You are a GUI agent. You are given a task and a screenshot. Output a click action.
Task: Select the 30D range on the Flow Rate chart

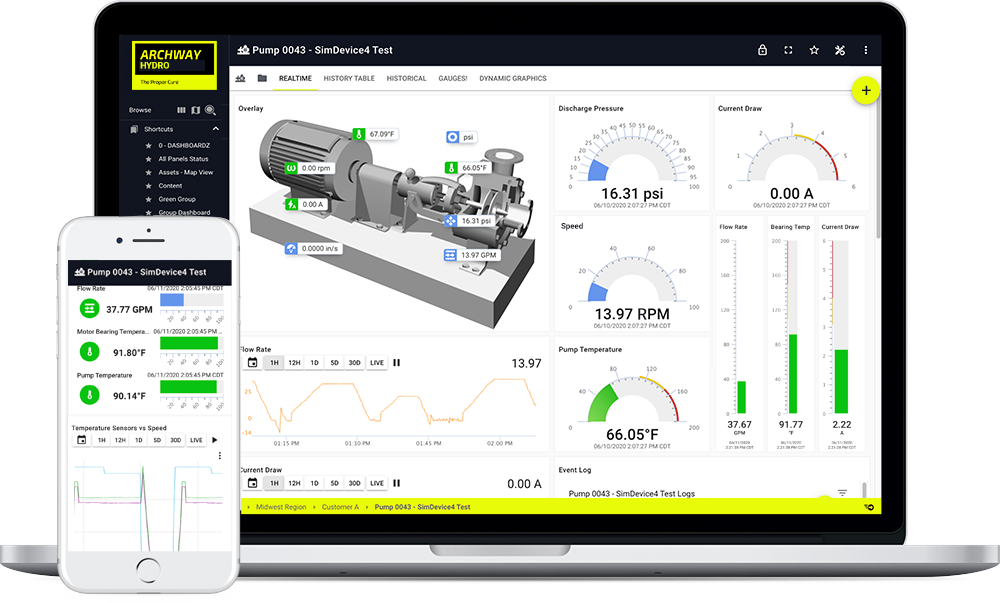click(354, 362)
